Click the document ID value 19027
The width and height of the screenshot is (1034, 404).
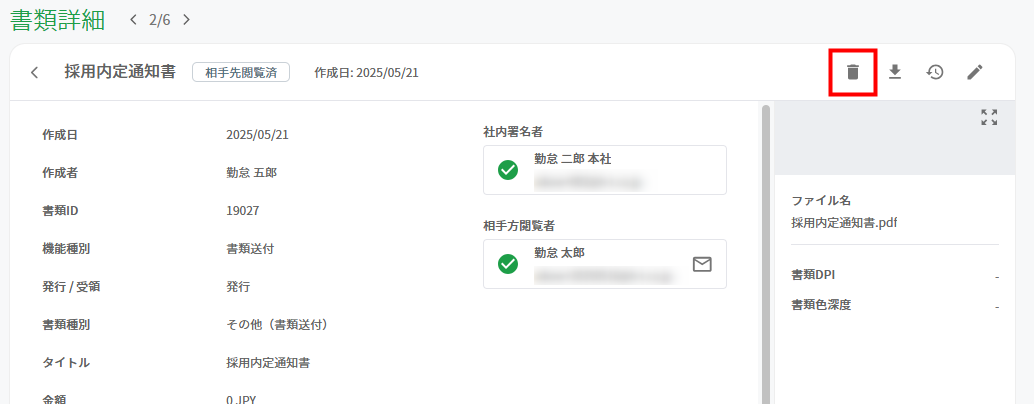point(243,211)
